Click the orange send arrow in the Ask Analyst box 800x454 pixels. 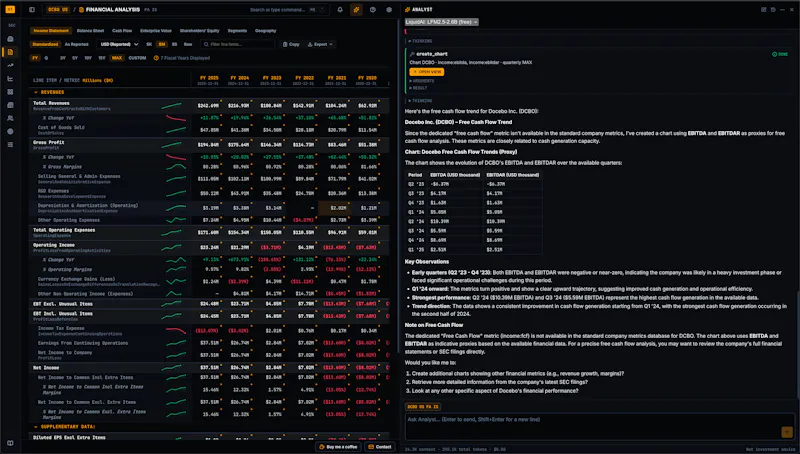pos(786,432)
